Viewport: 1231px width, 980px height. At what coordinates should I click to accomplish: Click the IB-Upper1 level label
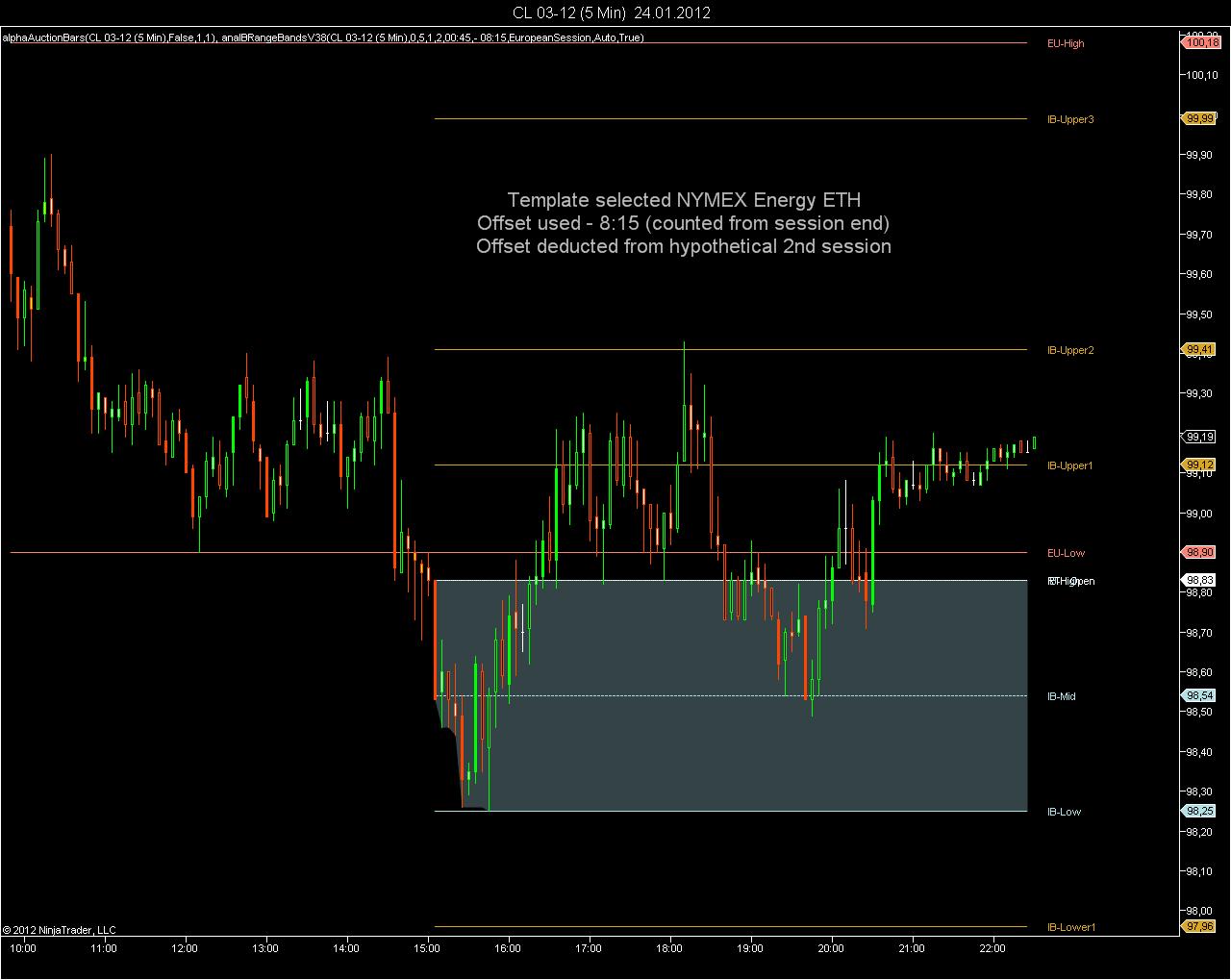coord(1070,465)
